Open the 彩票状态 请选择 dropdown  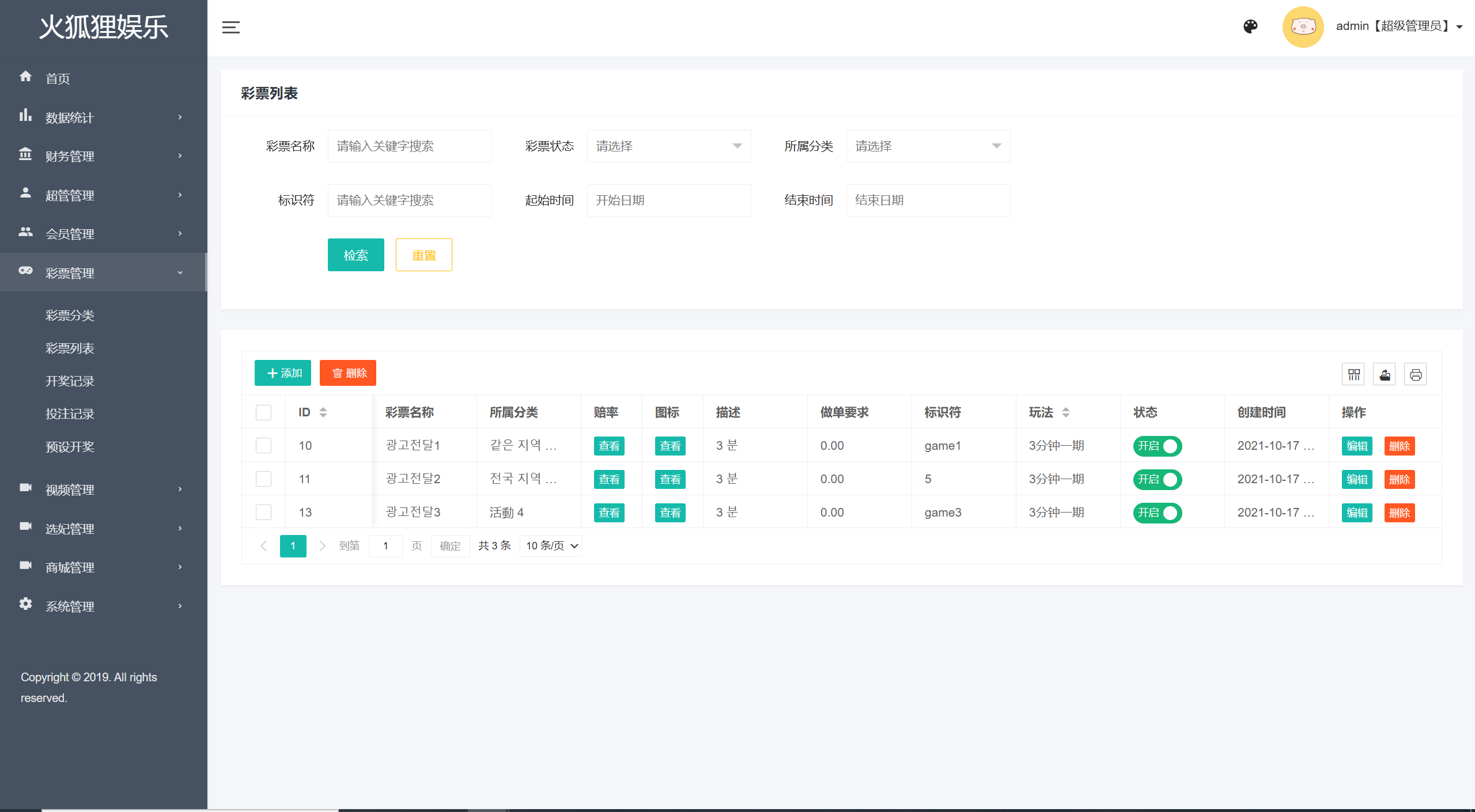click(x=668, y=146)
